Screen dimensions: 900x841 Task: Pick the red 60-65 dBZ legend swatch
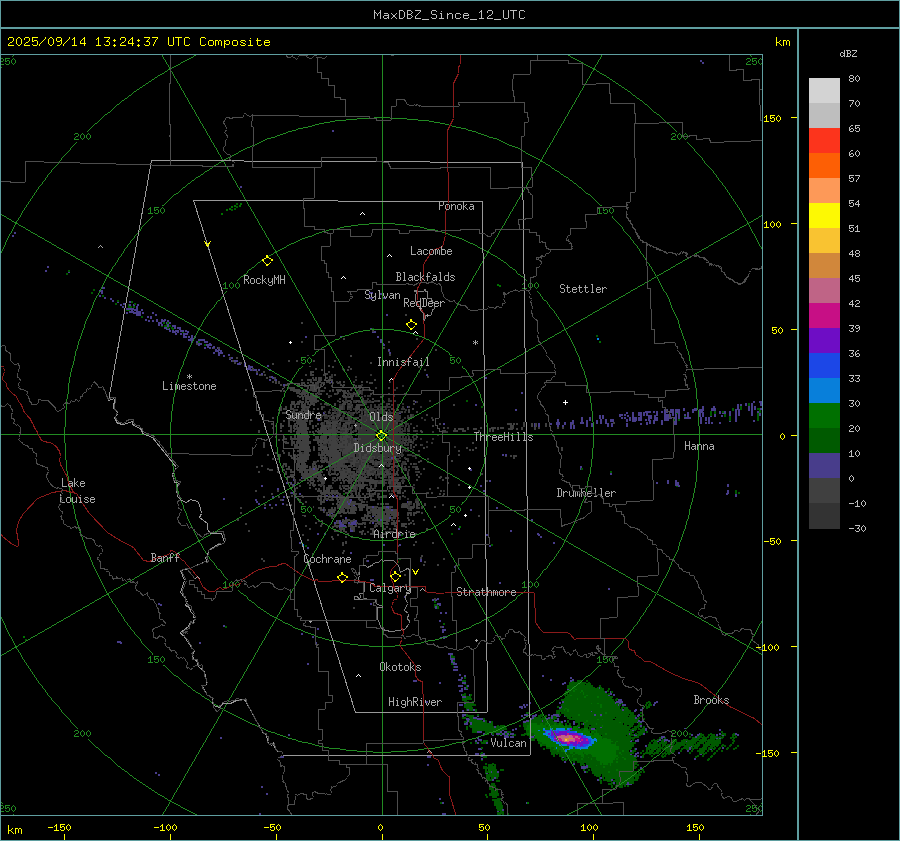pos(824,140)
